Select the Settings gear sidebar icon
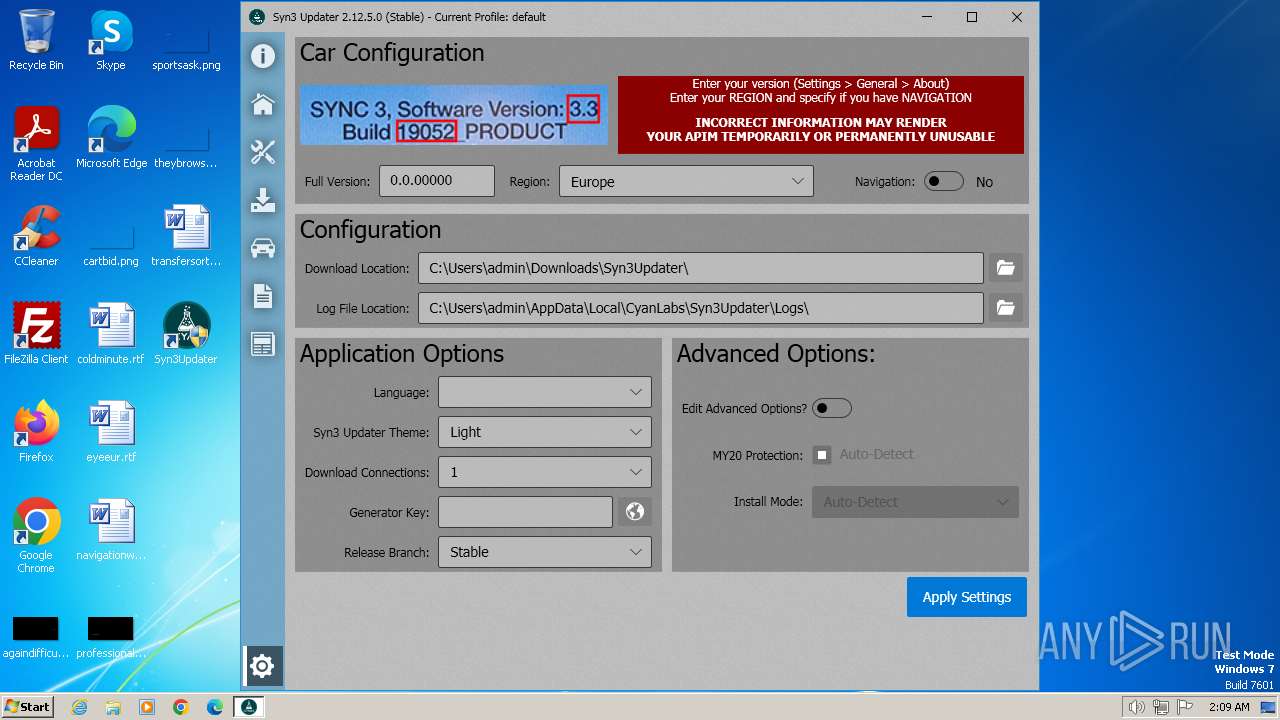The width and height of the screenshot is (1280, 720). [262, 665]
